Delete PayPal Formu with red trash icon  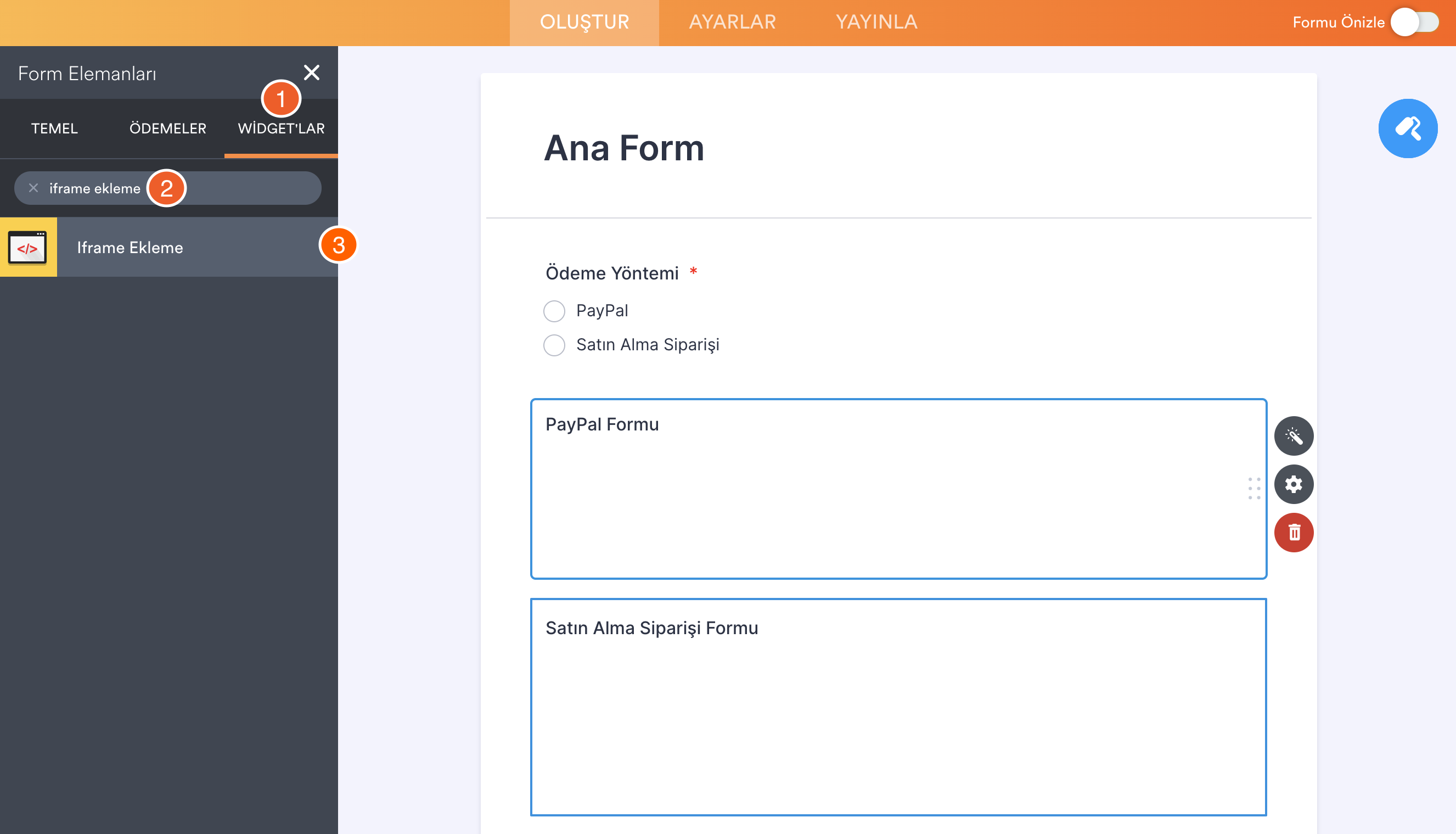point(1294,532)
